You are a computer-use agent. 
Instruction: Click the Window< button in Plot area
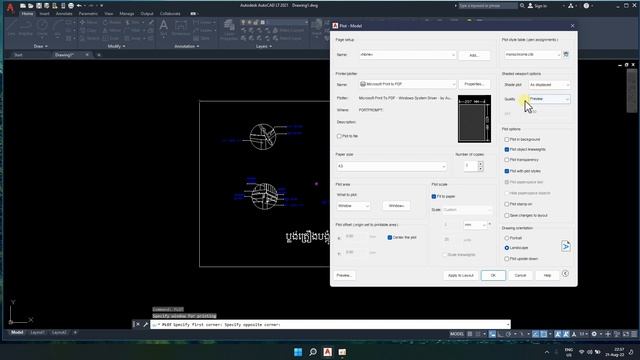[396, 206]
